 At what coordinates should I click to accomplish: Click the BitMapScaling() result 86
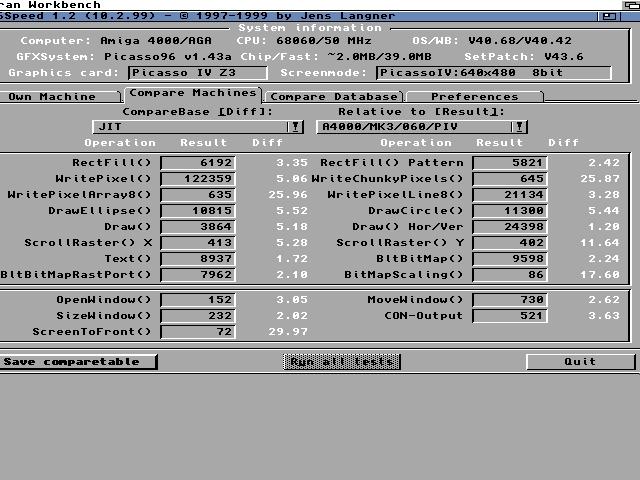pyautogui.click(x=510, y=275)
